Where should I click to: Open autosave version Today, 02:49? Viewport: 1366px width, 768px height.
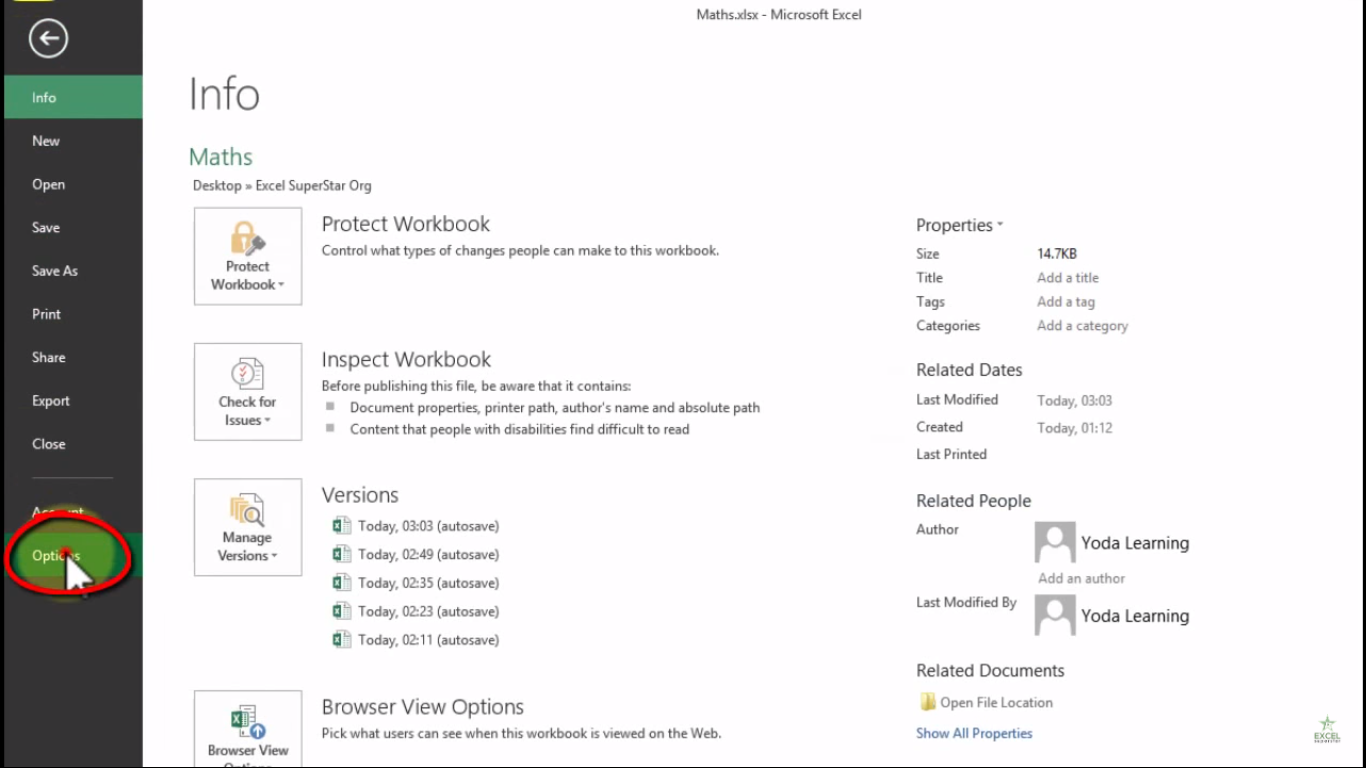click(428, 554)
